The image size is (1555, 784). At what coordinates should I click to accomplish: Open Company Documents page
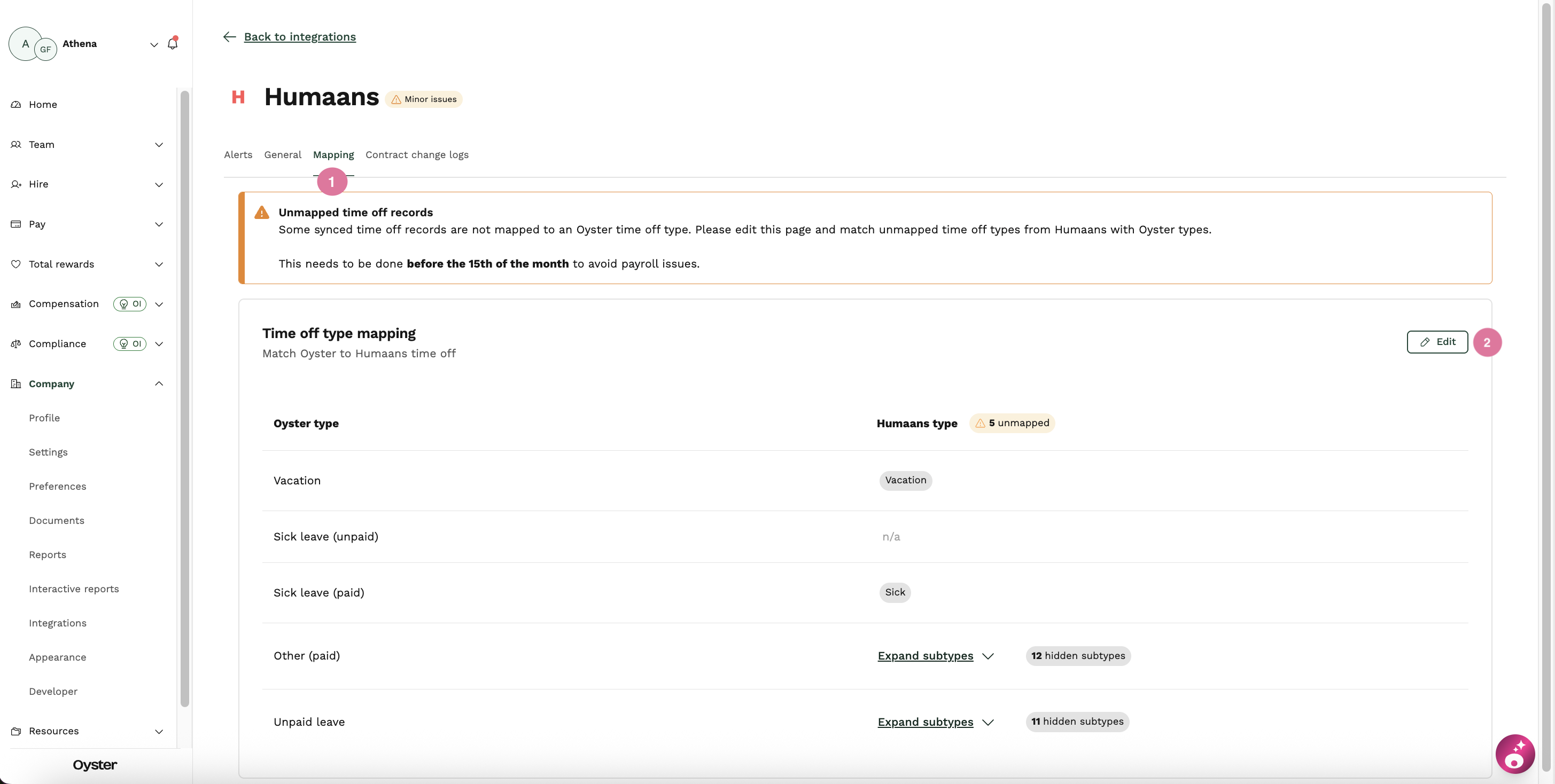pyautogui.click(x=56, y=521)
